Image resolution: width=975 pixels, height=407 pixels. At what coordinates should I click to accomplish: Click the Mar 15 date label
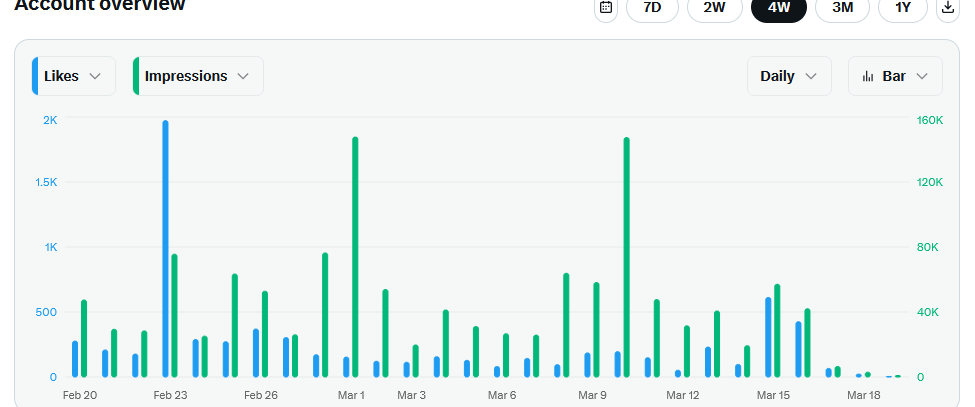click(x=773, y=395)
